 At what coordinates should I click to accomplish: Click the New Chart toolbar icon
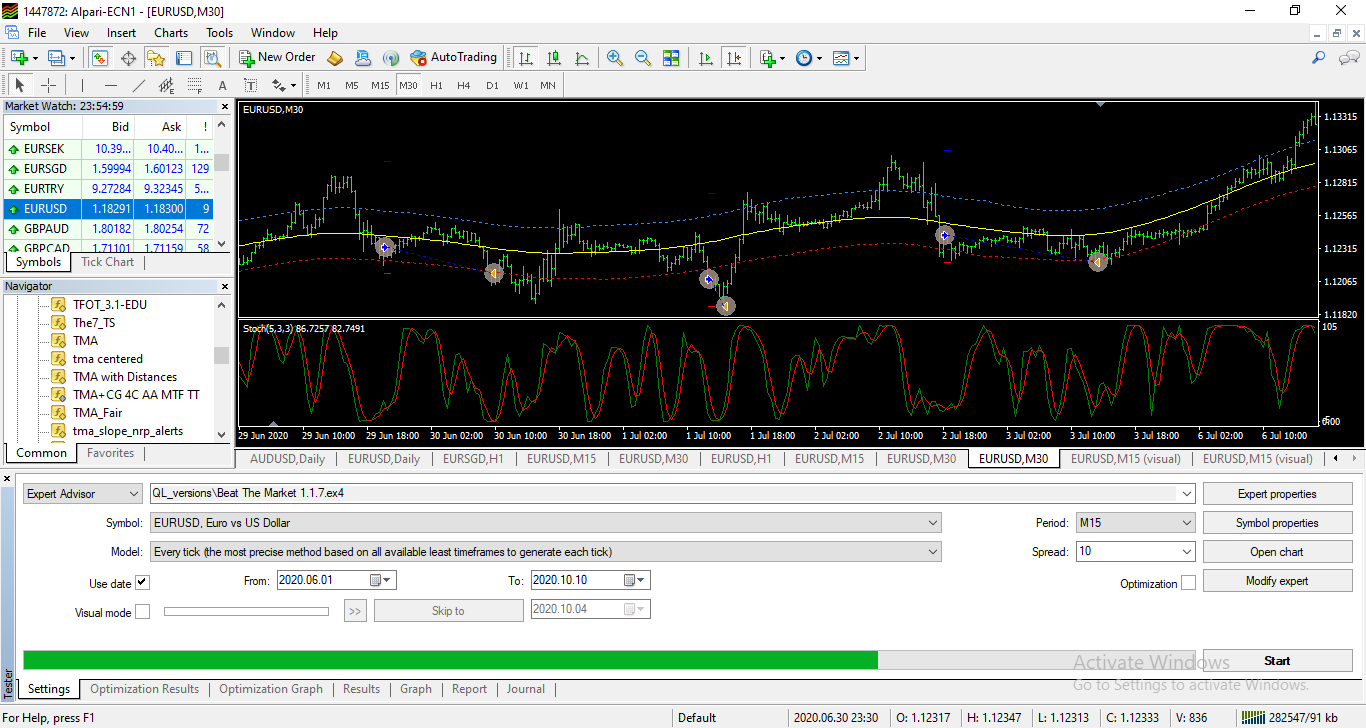19,58
